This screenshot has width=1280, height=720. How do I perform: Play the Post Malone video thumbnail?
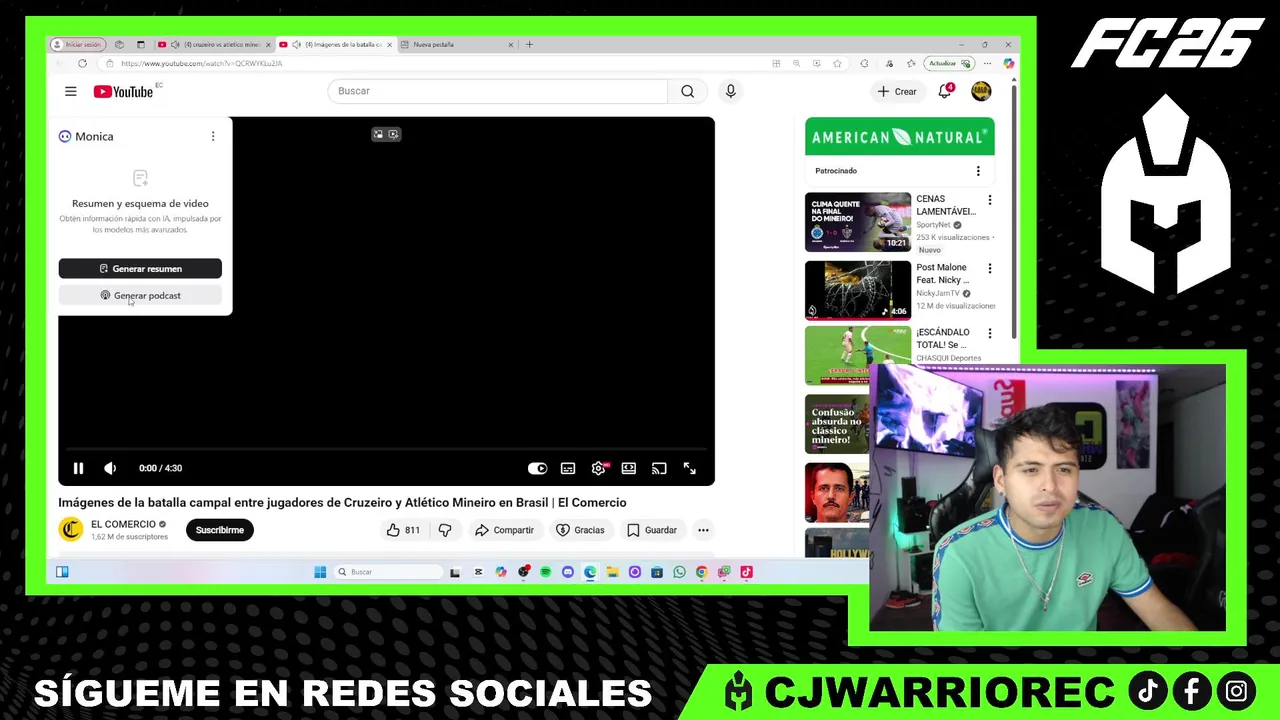pos(858,290)
